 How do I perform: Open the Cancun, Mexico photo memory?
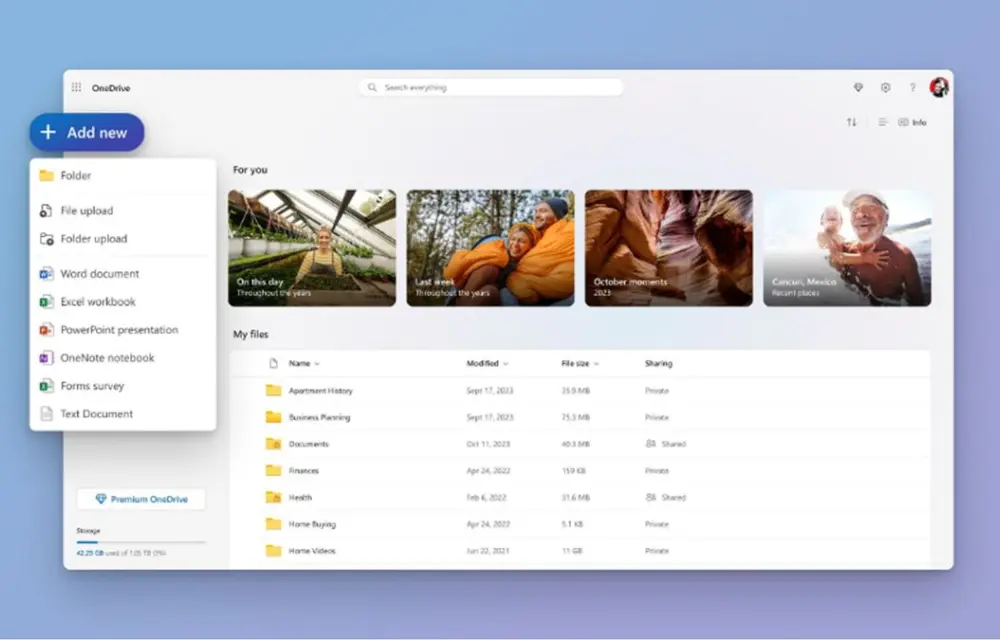(847, 248)
